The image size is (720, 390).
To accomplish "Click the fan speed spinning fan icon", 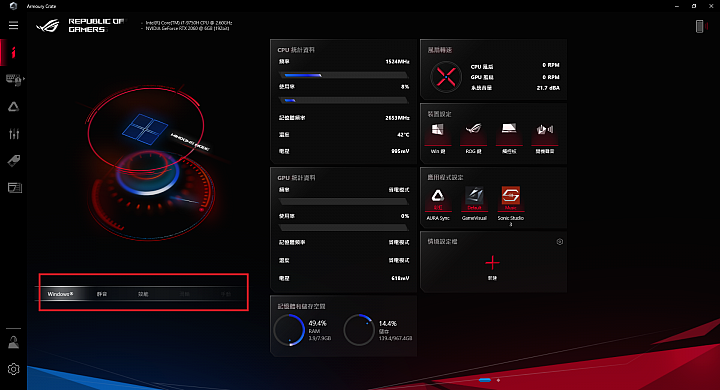I will [446, 77].
